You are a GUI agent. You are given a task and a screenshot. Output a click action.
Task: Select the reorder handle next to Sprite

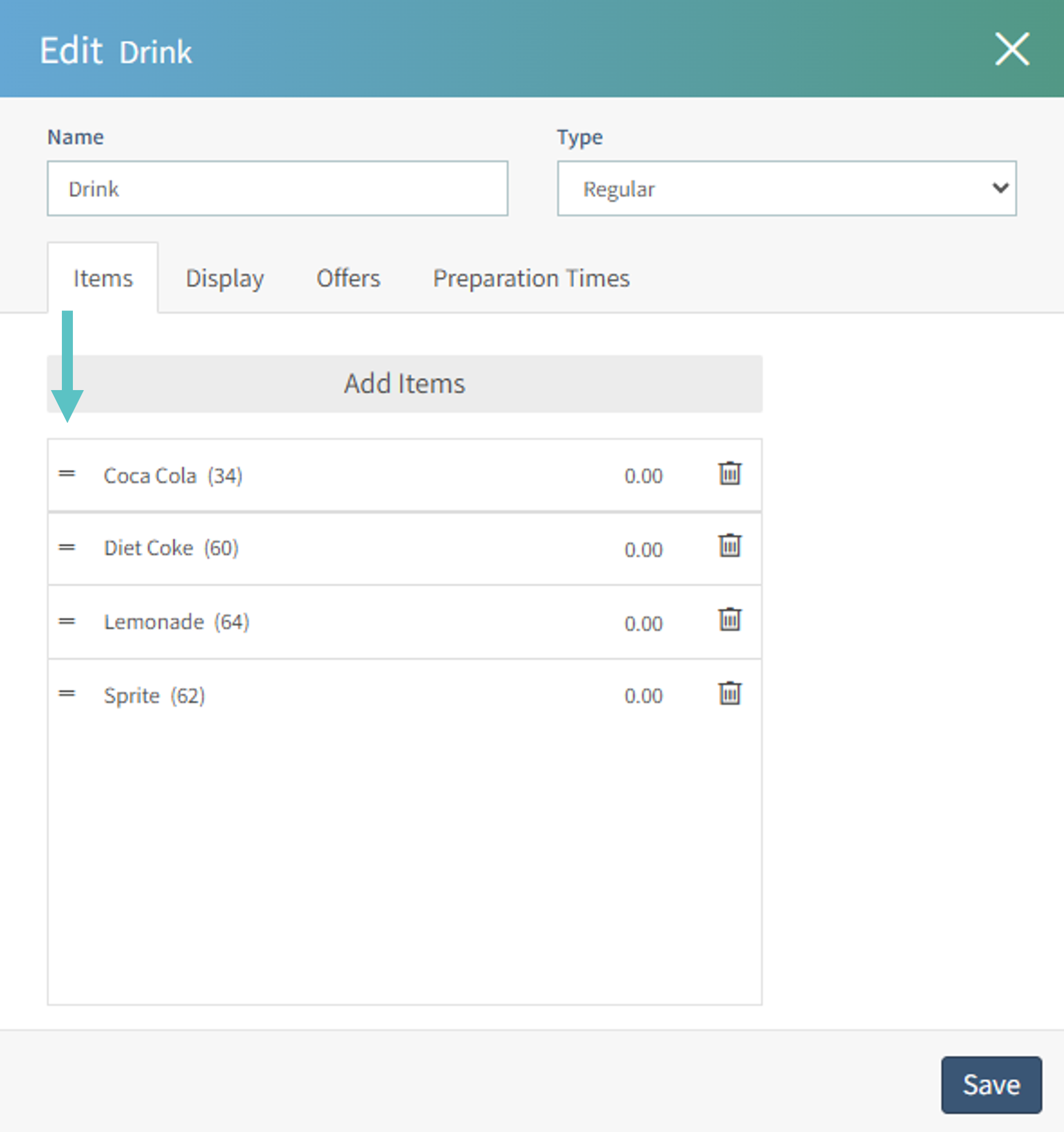coord(68,694)
